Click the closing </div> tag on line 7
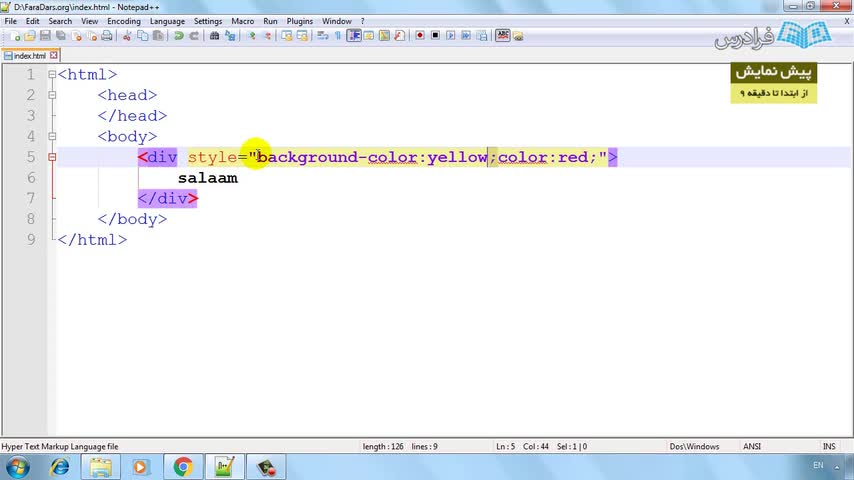The height and width of the screenshot is (480, 854). click(x=167, y=198)
